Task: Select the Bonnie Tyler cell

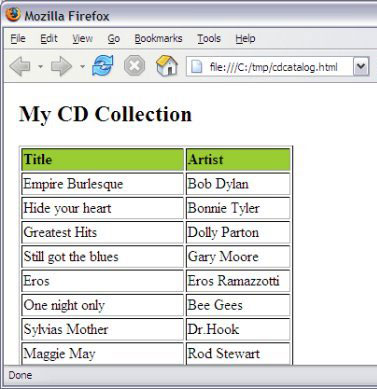Action: pos(238,208)
